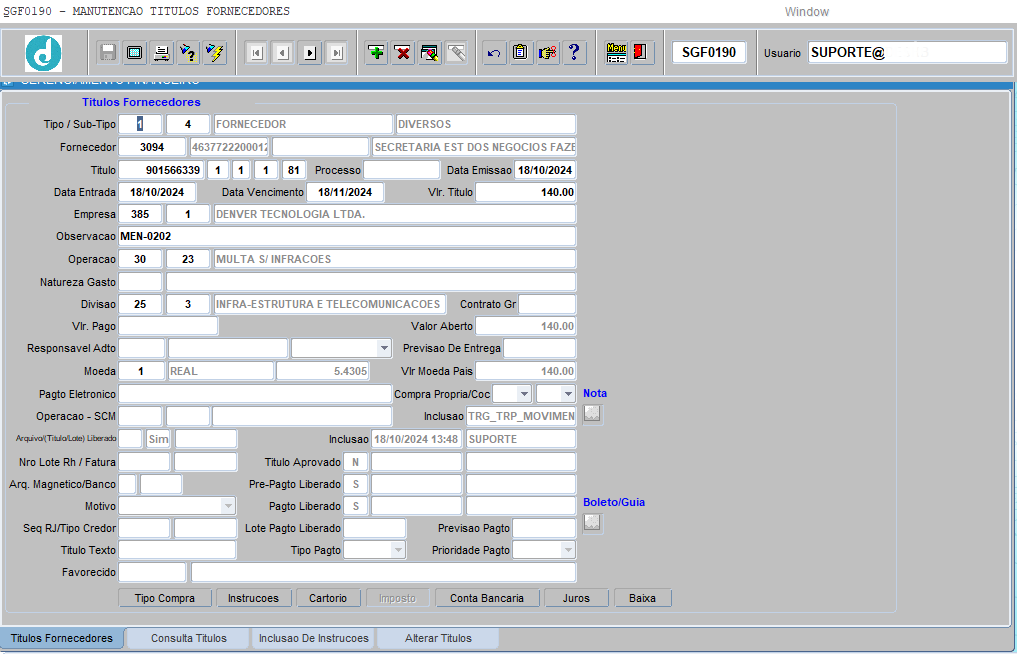Image resolution: width=1017 pixels, height=654 pixels.
Task: Click the Juros button
Action: tap(576, 598)
